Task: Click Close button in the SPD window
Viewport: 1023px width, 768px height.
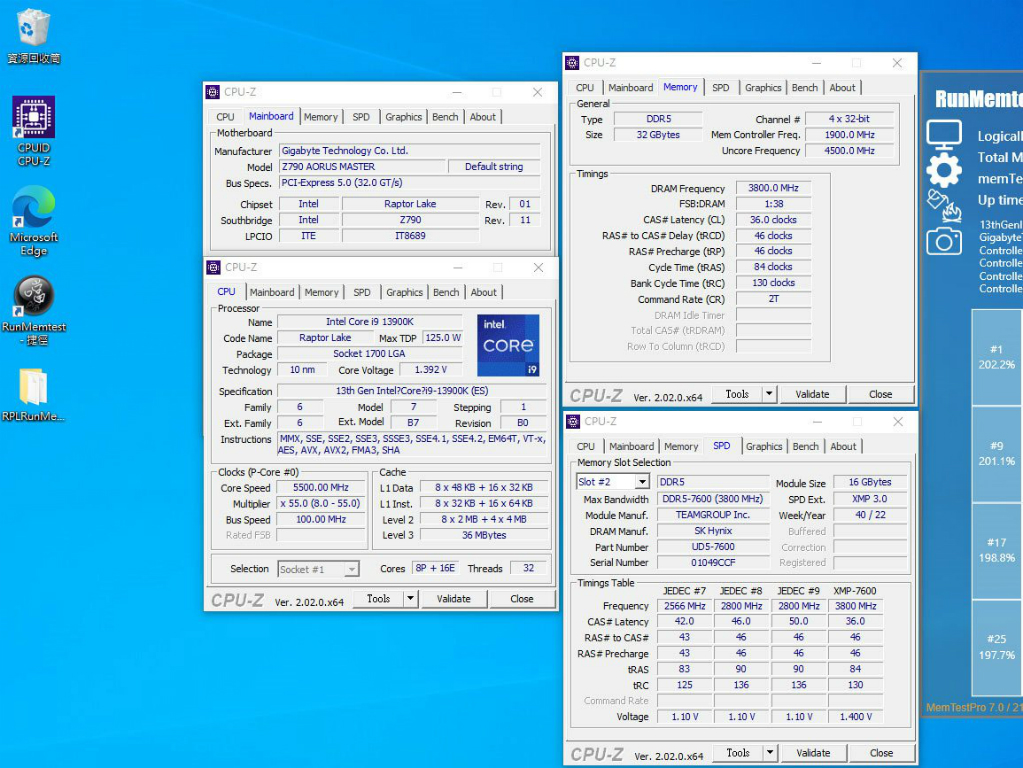Action: [x=881, y=753]
